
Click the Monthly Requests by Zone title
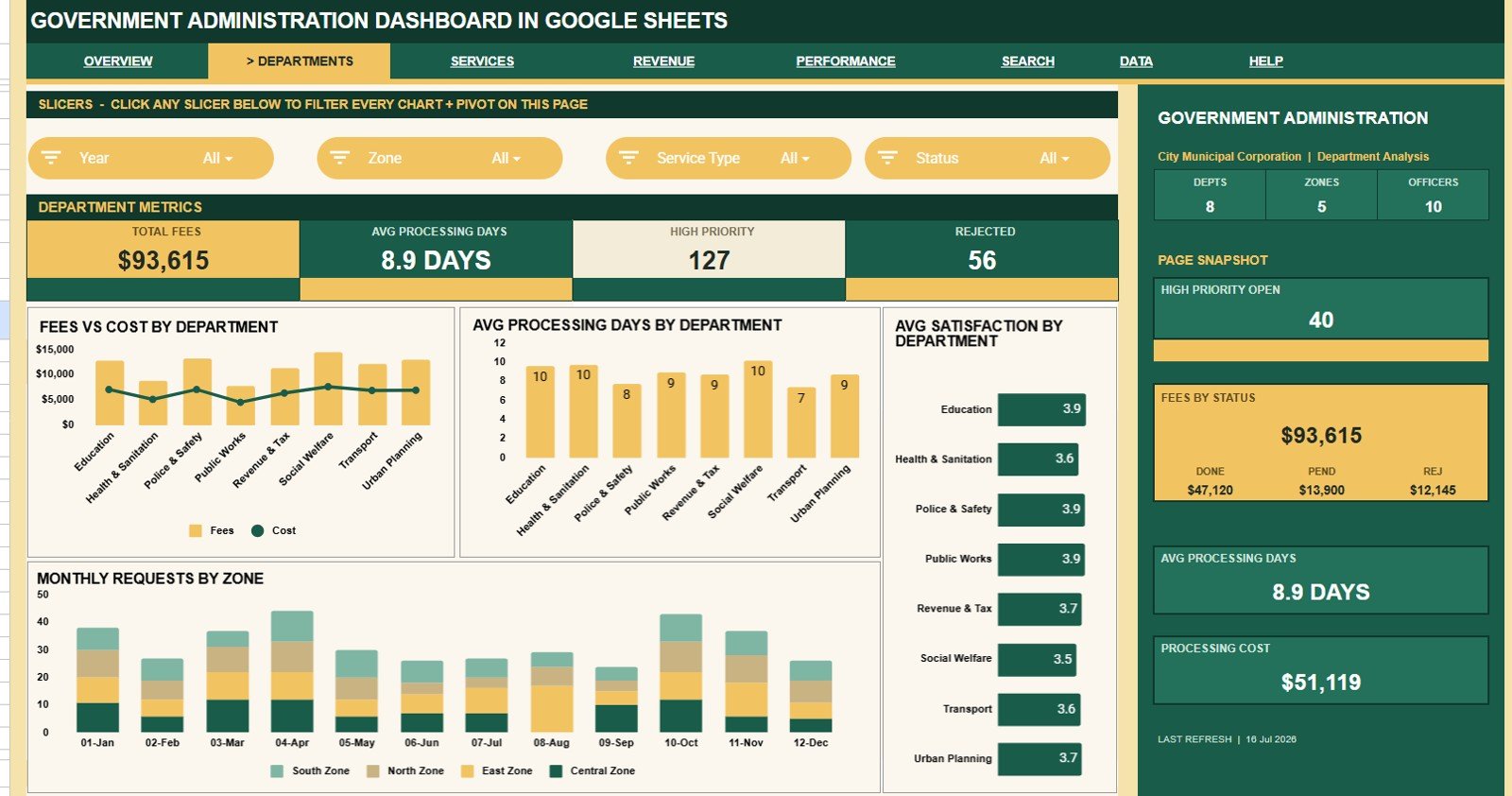point(150,579)
